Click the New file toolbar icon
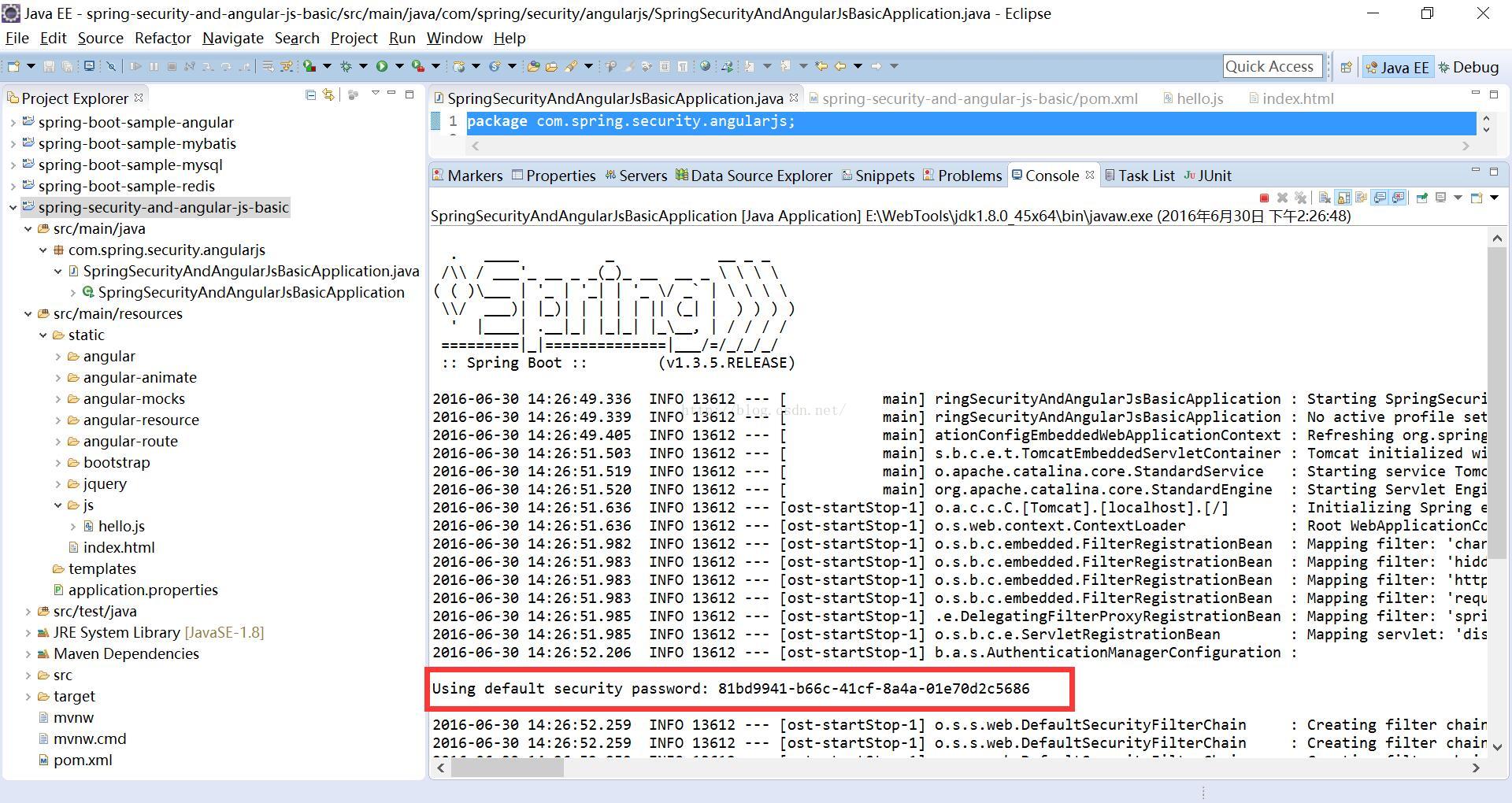This screenshot has height=803, width=1512. [x=13, y=66]
